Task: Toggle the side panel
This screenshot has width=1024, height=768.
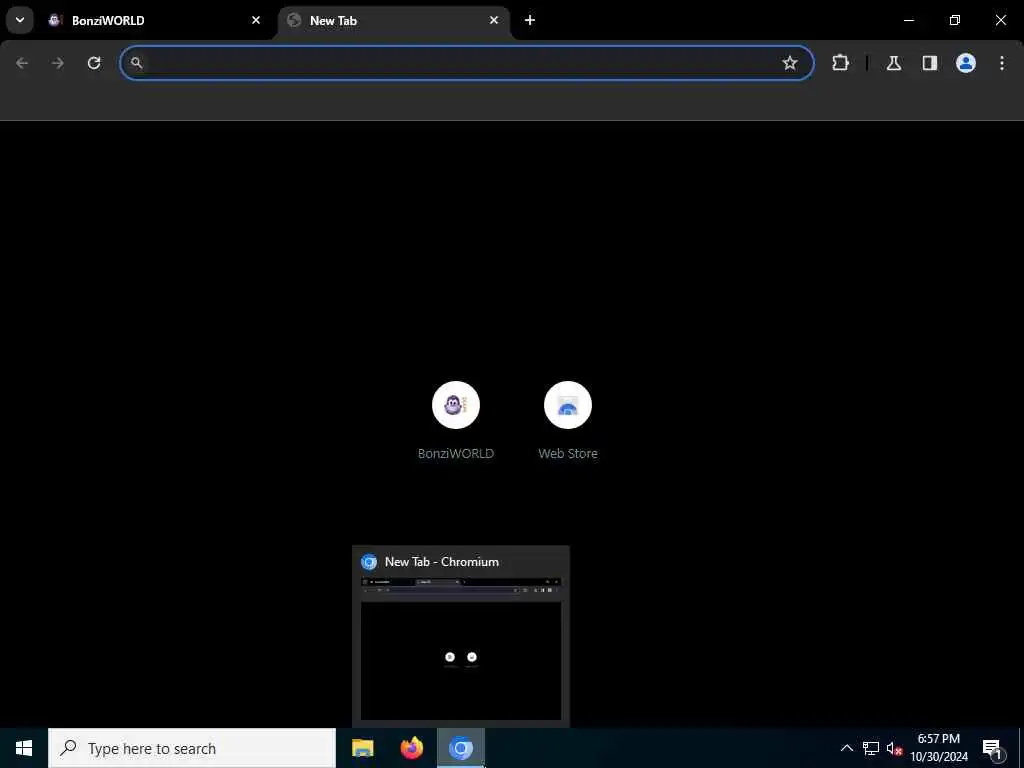Action: click(x=930, y=63)
